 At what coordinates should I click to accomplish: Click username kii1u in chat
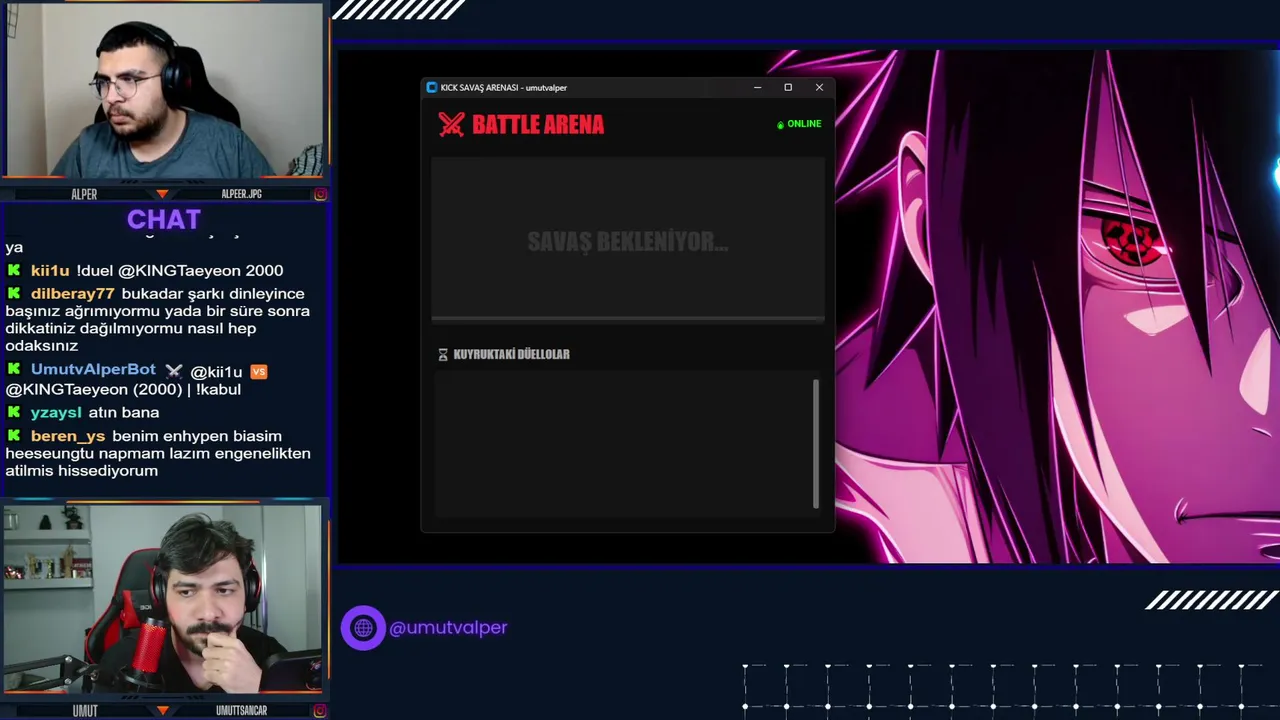(x=50, y=270)
